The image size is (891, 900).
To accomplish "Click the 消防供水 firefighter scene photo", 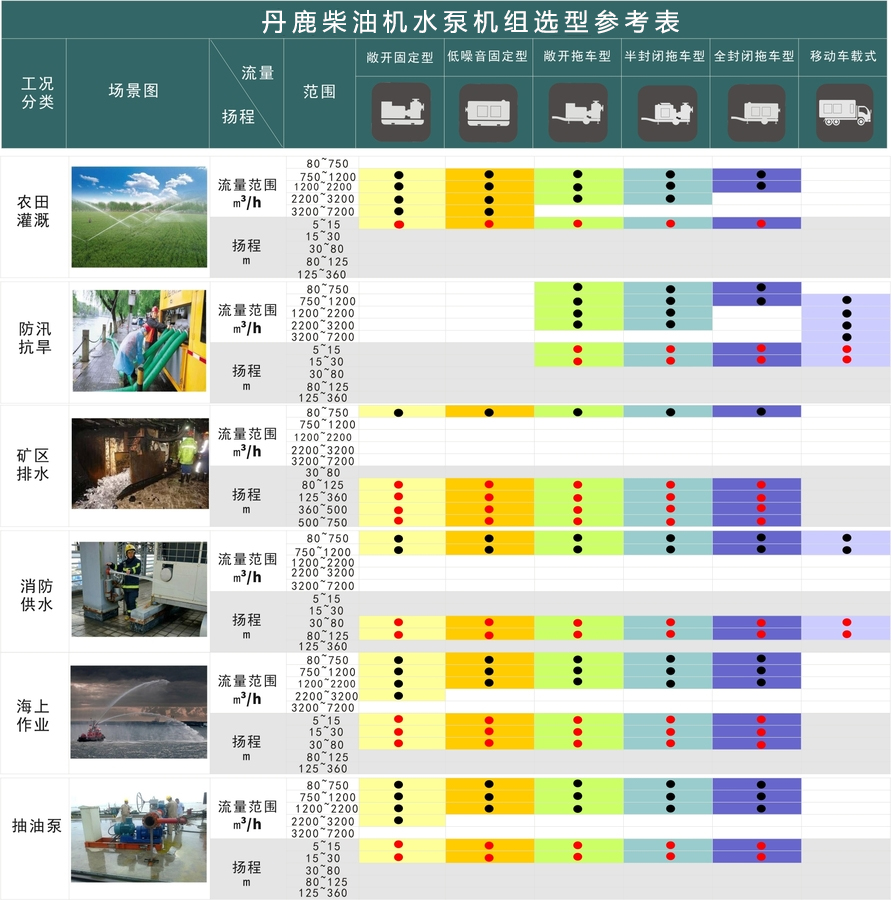I will point(139,589).
